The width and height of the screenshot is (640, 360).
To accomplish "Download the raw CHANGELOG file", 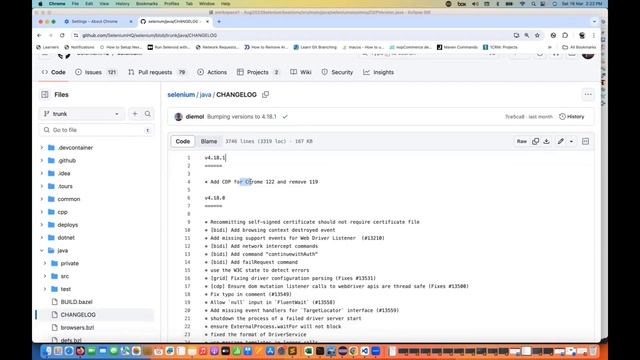I will tap(547, 141).
